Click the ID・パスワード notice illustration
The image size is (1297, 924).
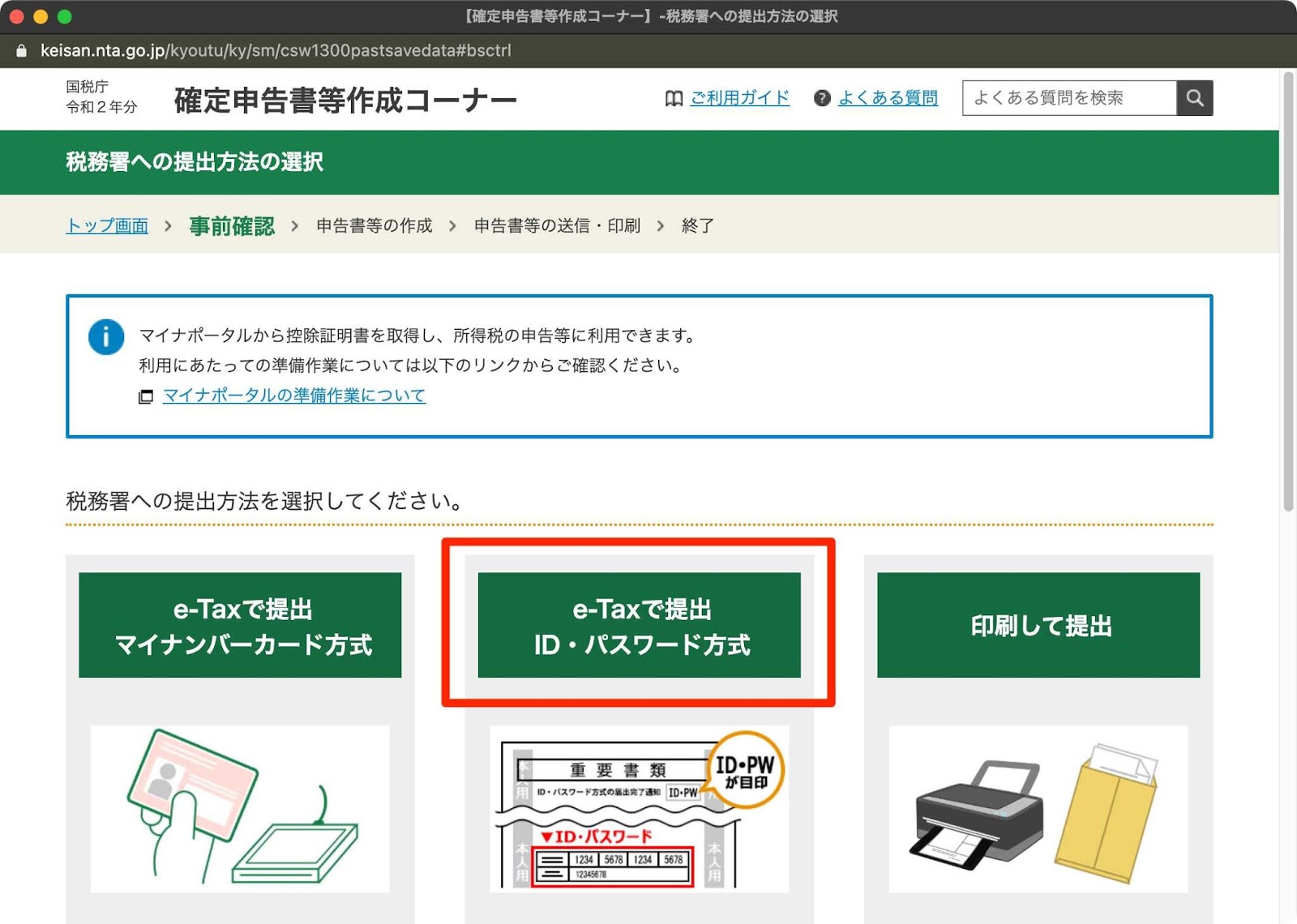pos(640,809)
